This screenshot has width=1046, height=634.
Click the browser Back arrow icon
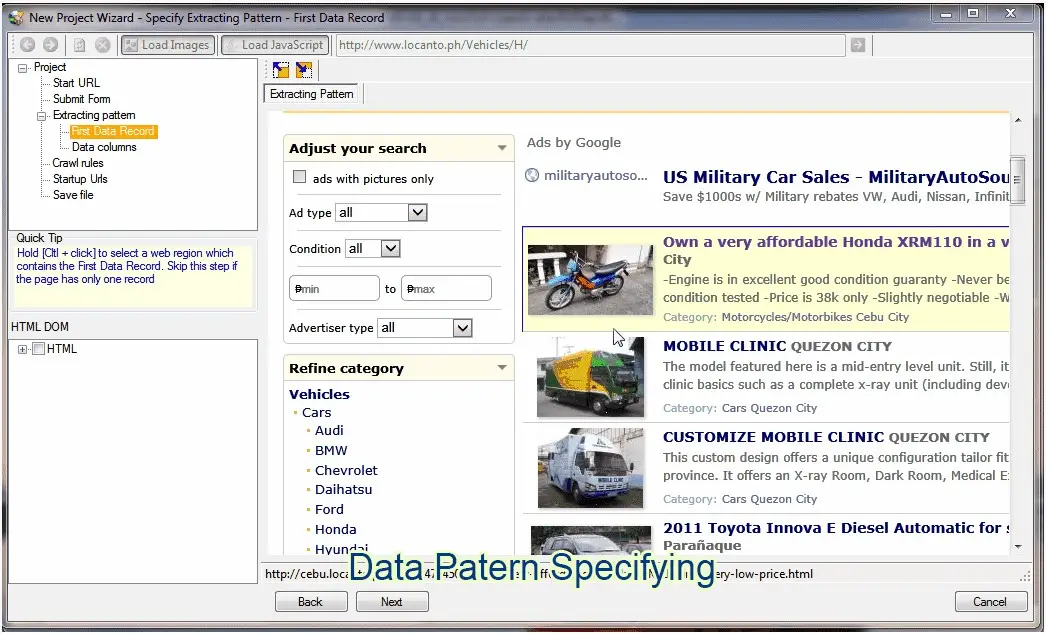[27, 45]
